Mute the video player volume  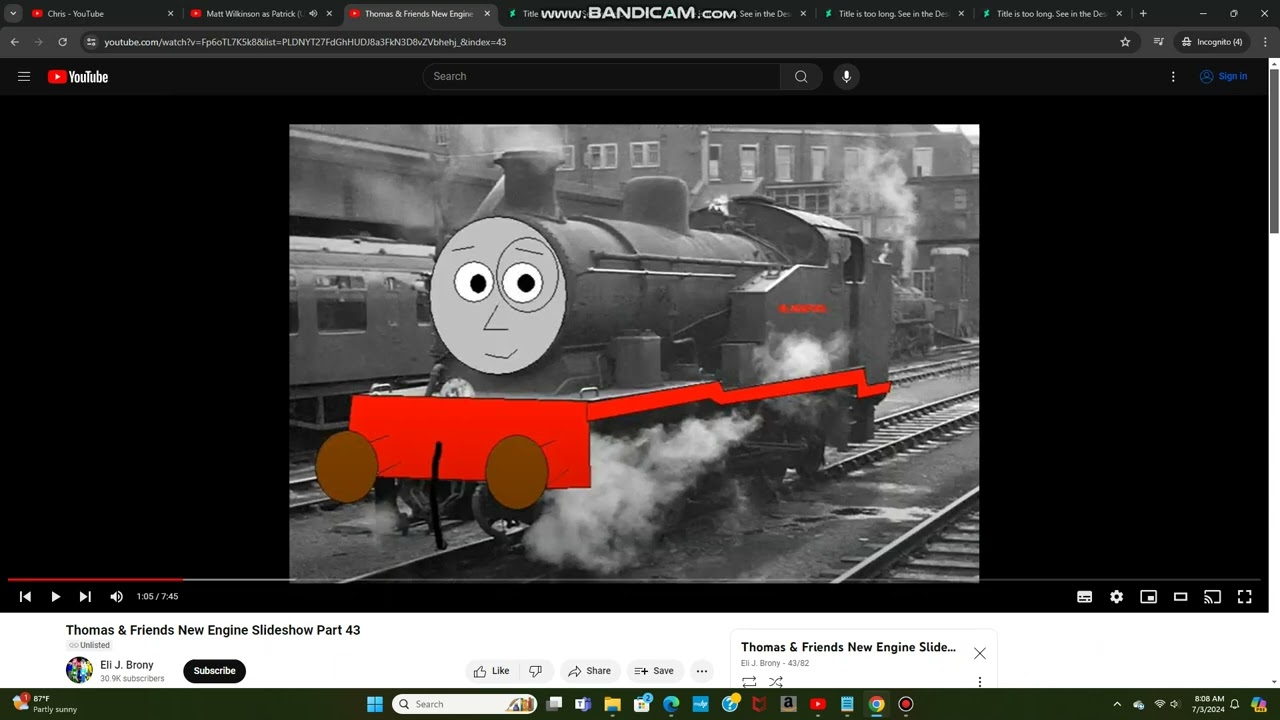click(x=116, y=596)
